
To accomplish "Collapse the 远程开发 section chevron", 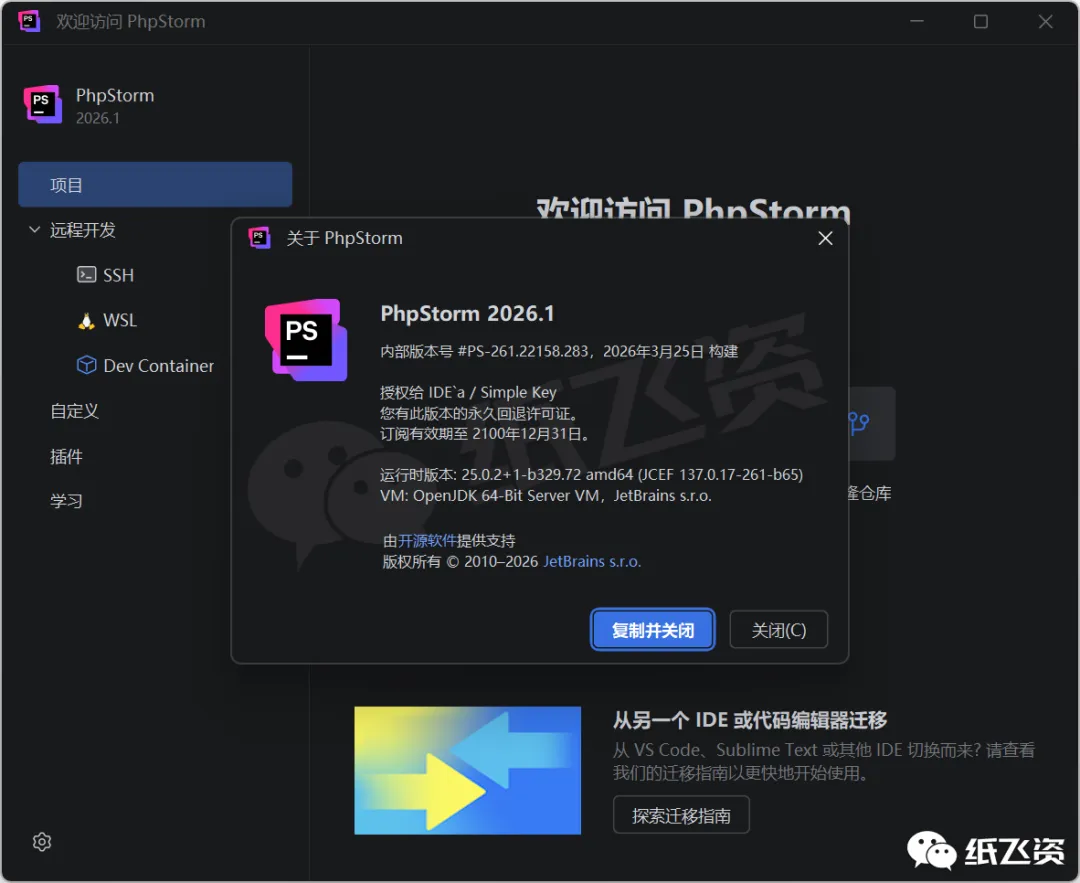I will 34,229.
